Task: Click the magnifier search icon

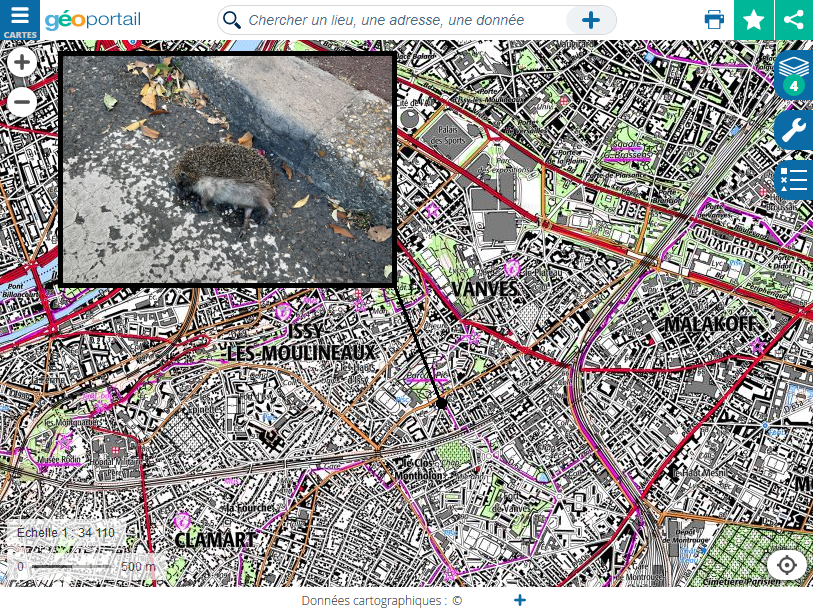Action: (x=232, y=20)
